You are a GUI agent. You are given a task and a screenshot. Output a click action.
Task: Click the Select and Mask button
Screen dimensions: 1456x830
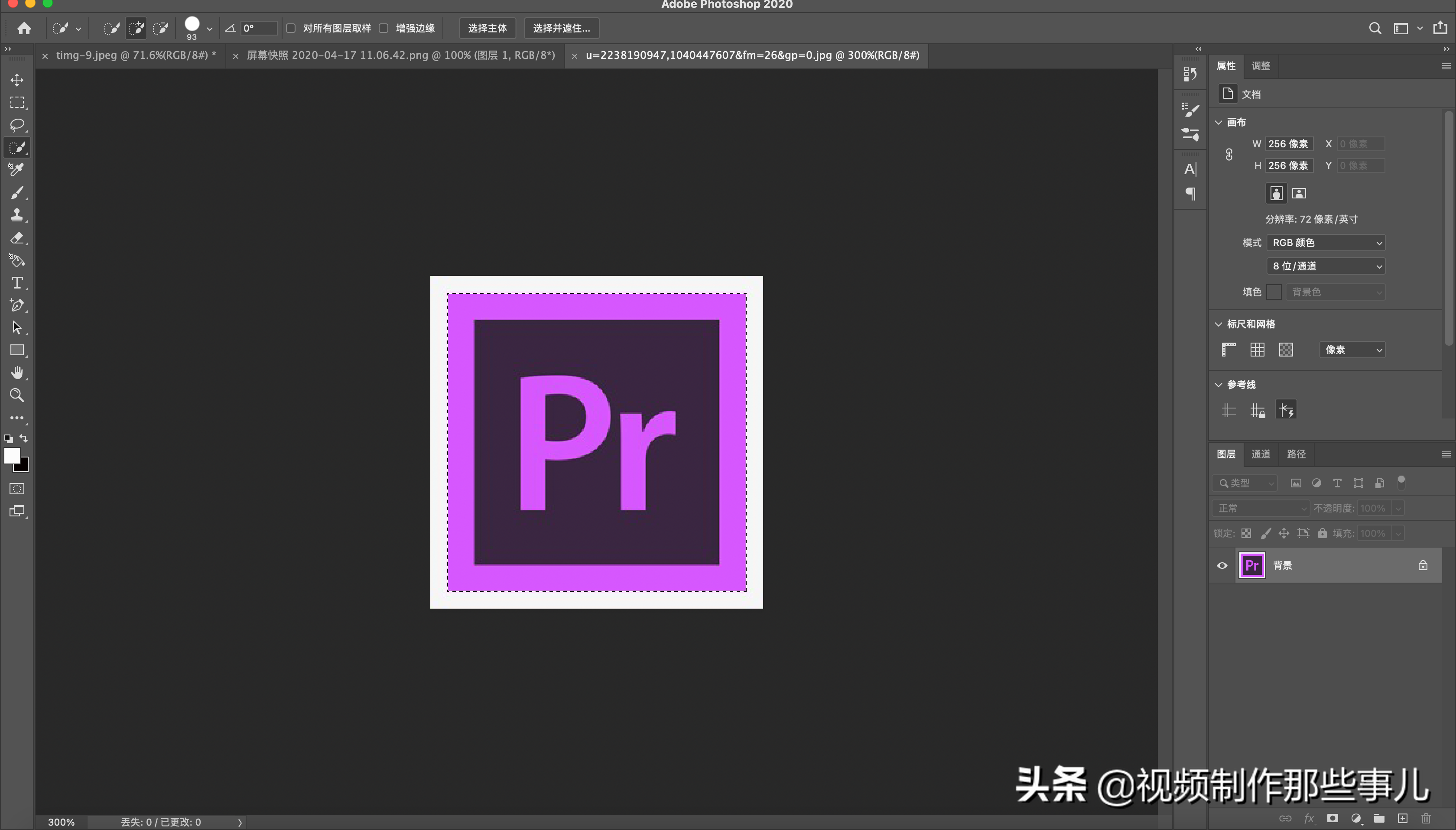tap(562, 28)
